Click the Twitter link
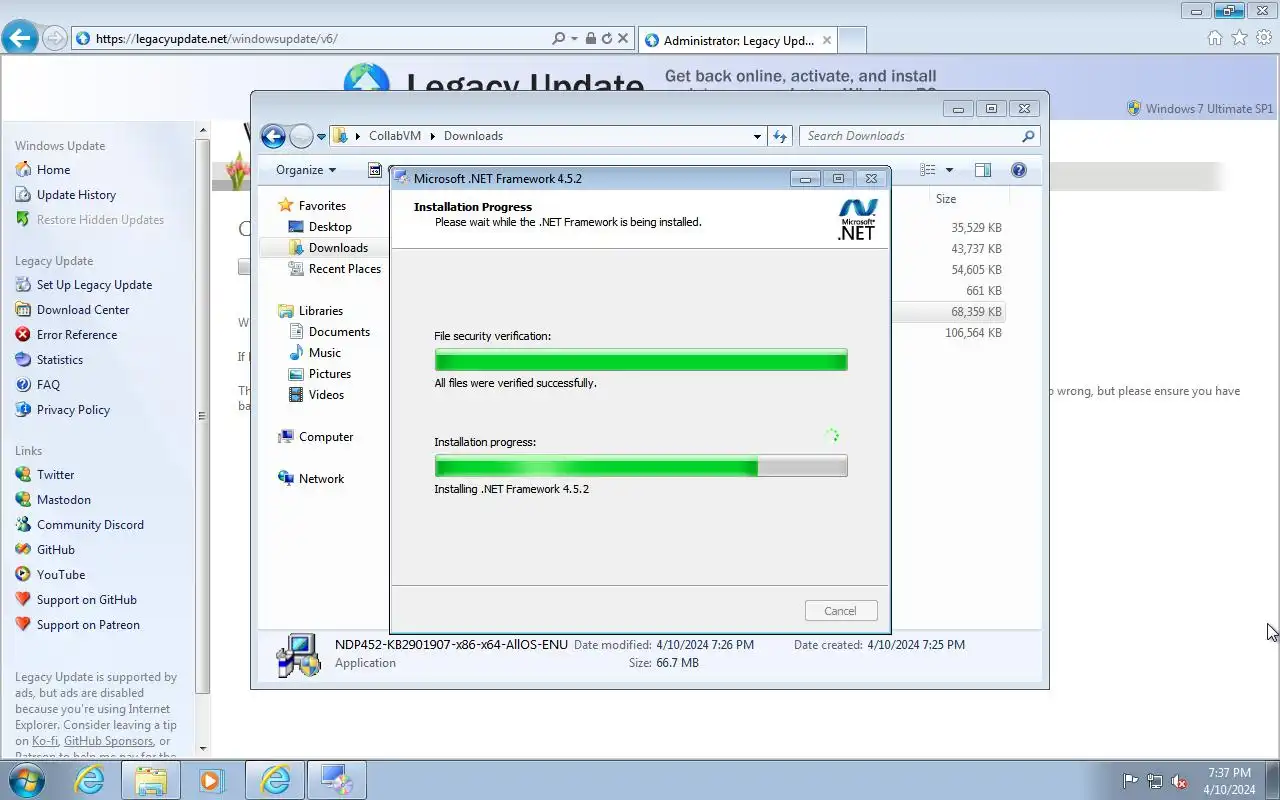Image resolution: width=1280 pixels, height=800 pixels. pyautogui.click(x=56, y=475)
